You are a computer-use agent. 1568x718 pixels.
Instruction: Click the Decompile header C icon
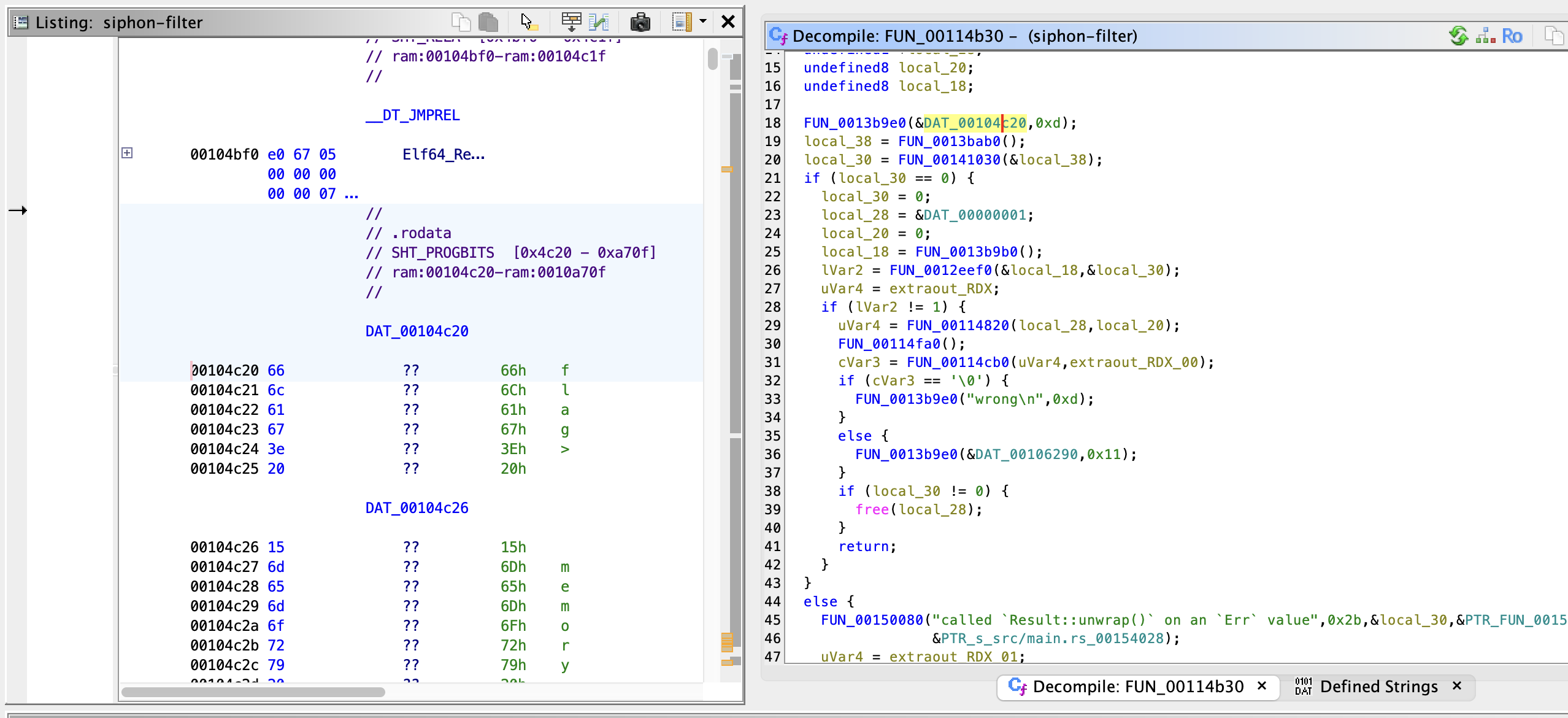click(778, 36)
